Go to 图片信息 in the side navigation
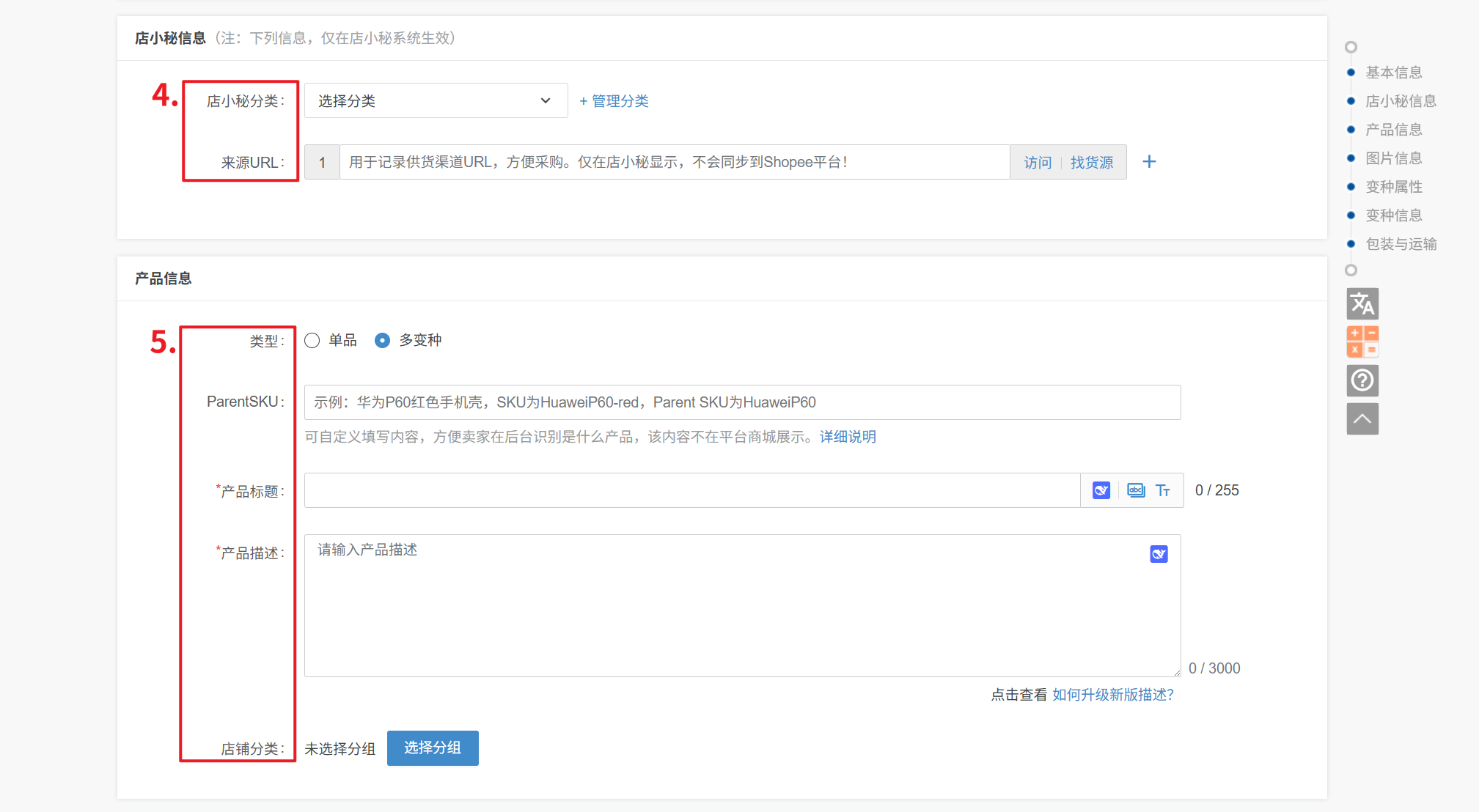Screen dimensions: 1479x812 click(1393, 158)
